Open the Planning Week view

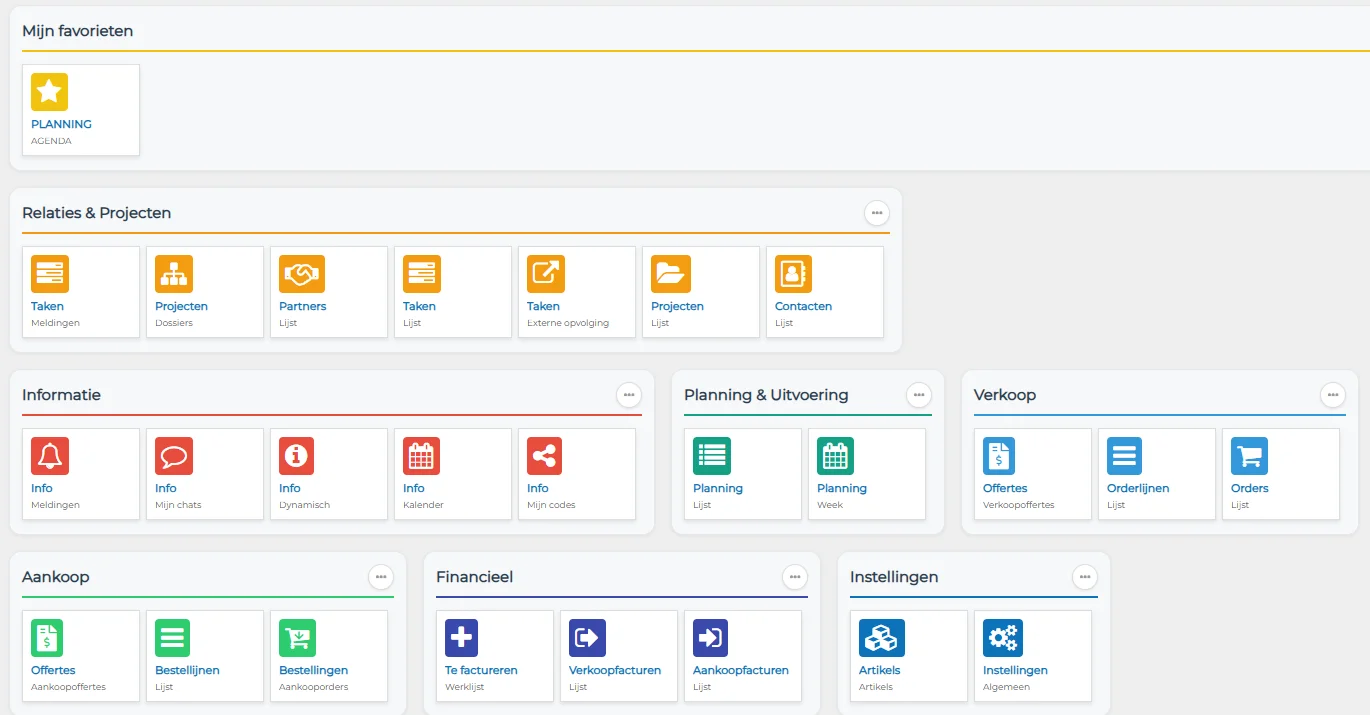(x=867, y=474)
